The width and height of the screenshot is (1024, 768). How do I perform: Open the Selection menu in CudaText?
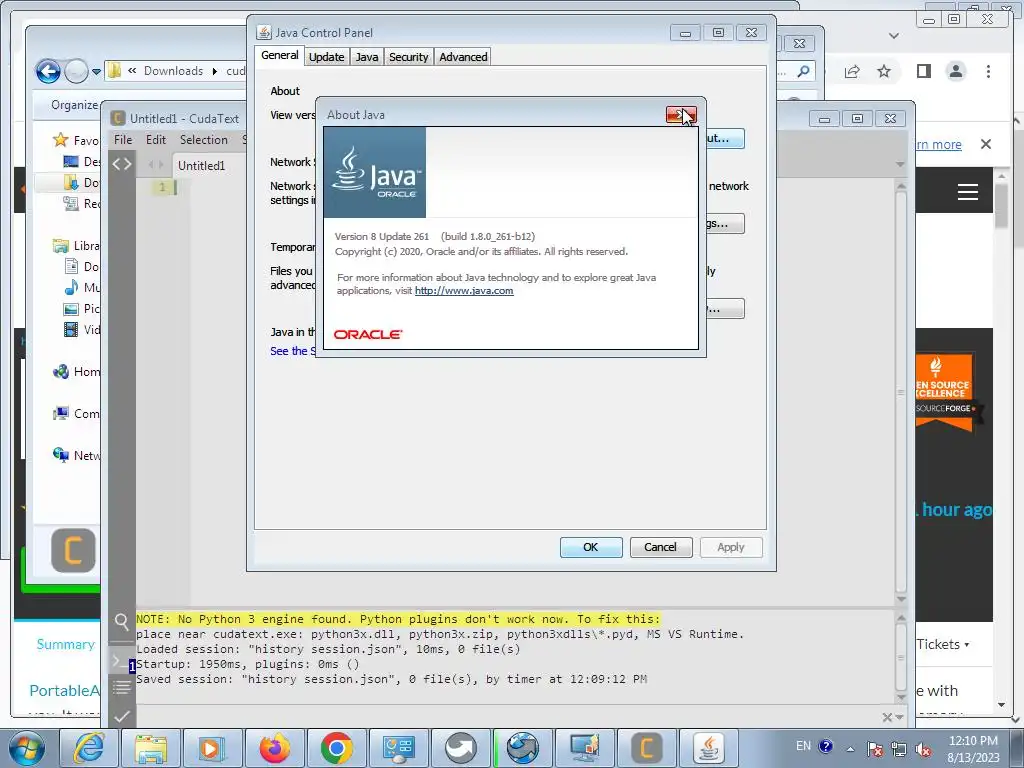pos(204,140)
